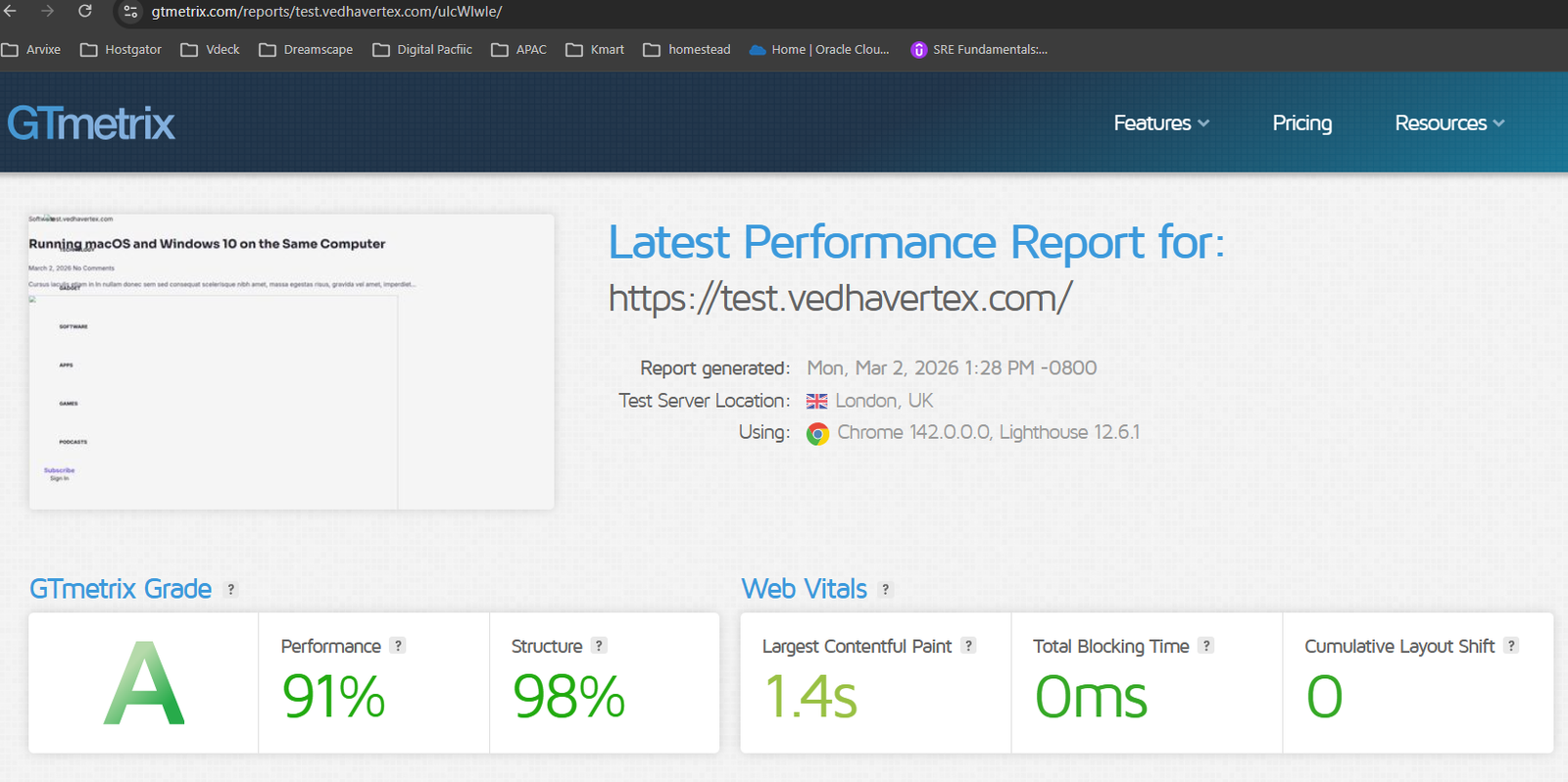Click the report date Mon, Mar 2, 2026
Screen dimensions: 1568x782
952,368
